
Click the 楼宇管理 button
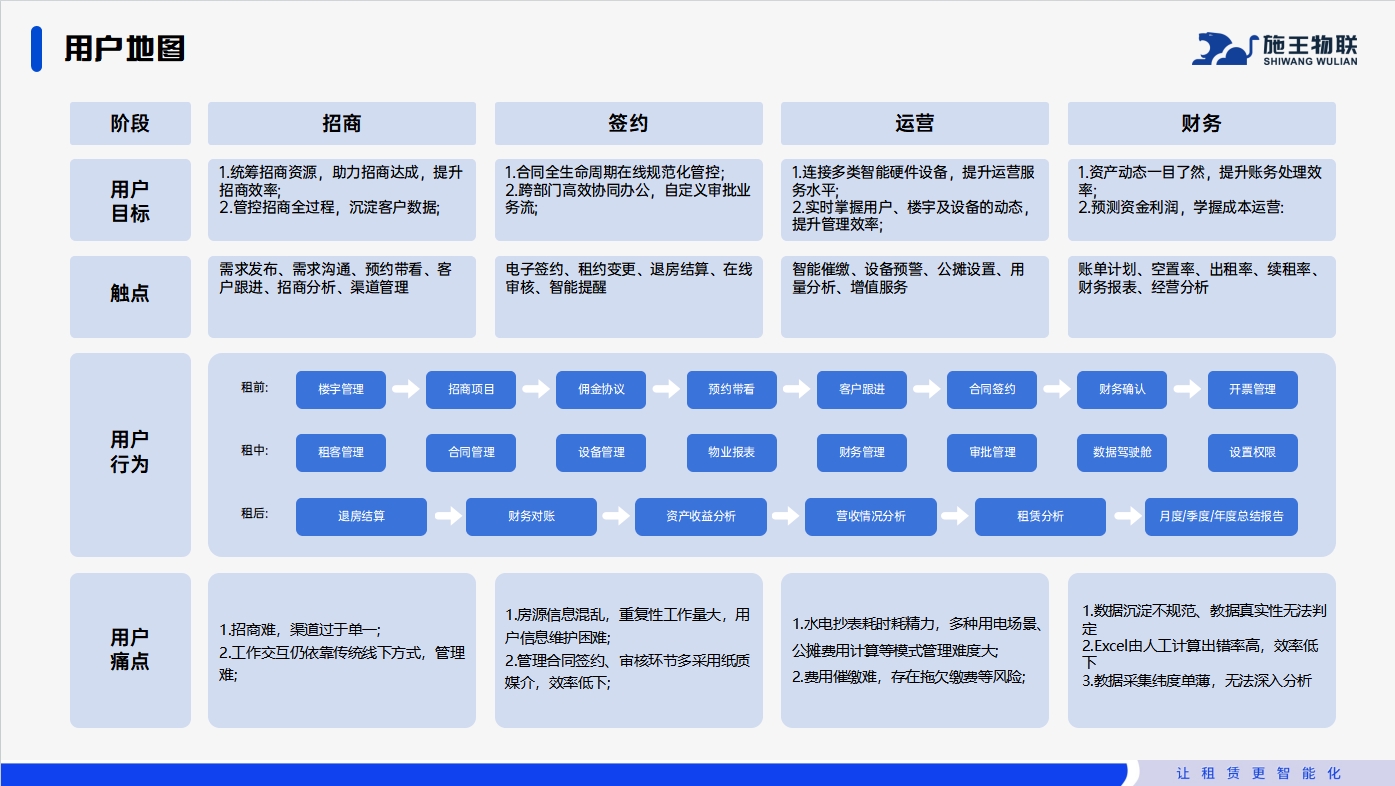[341, 390]
